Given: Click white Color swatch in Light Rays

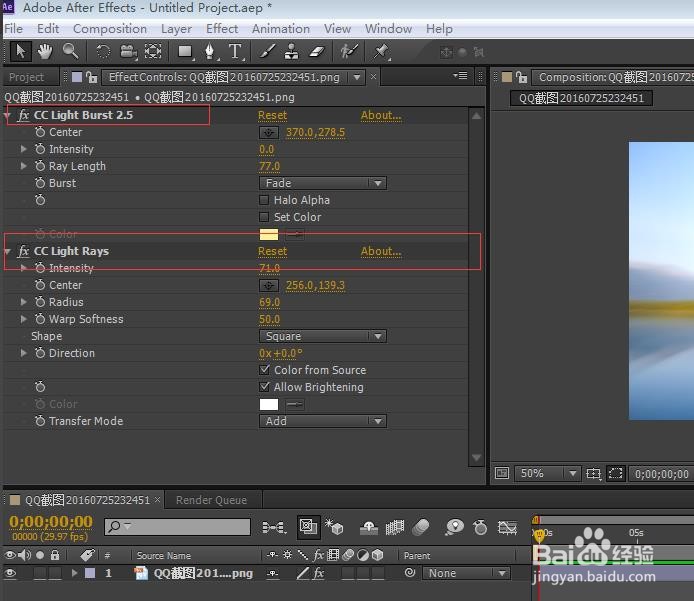Looking at the screenshot, I should (x=269, y=404).
